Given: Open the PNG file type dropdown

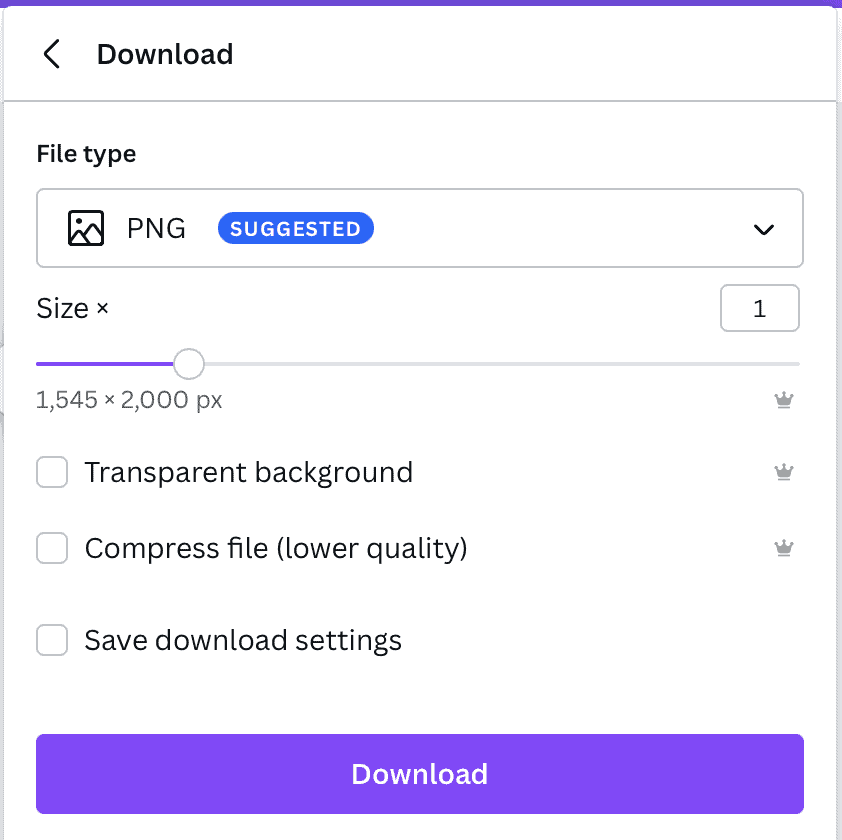Looking at the screenshot, I should (x=420, y=228).
